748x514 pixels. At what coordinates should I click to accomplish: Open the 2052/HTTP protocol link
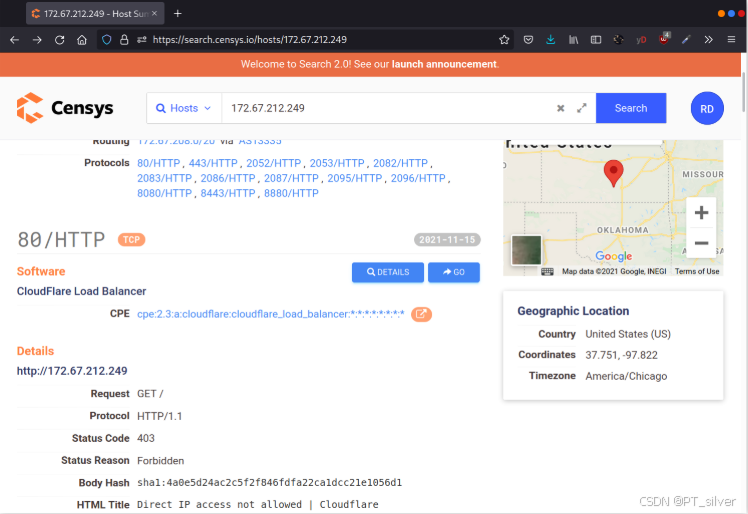pos(273,163)
